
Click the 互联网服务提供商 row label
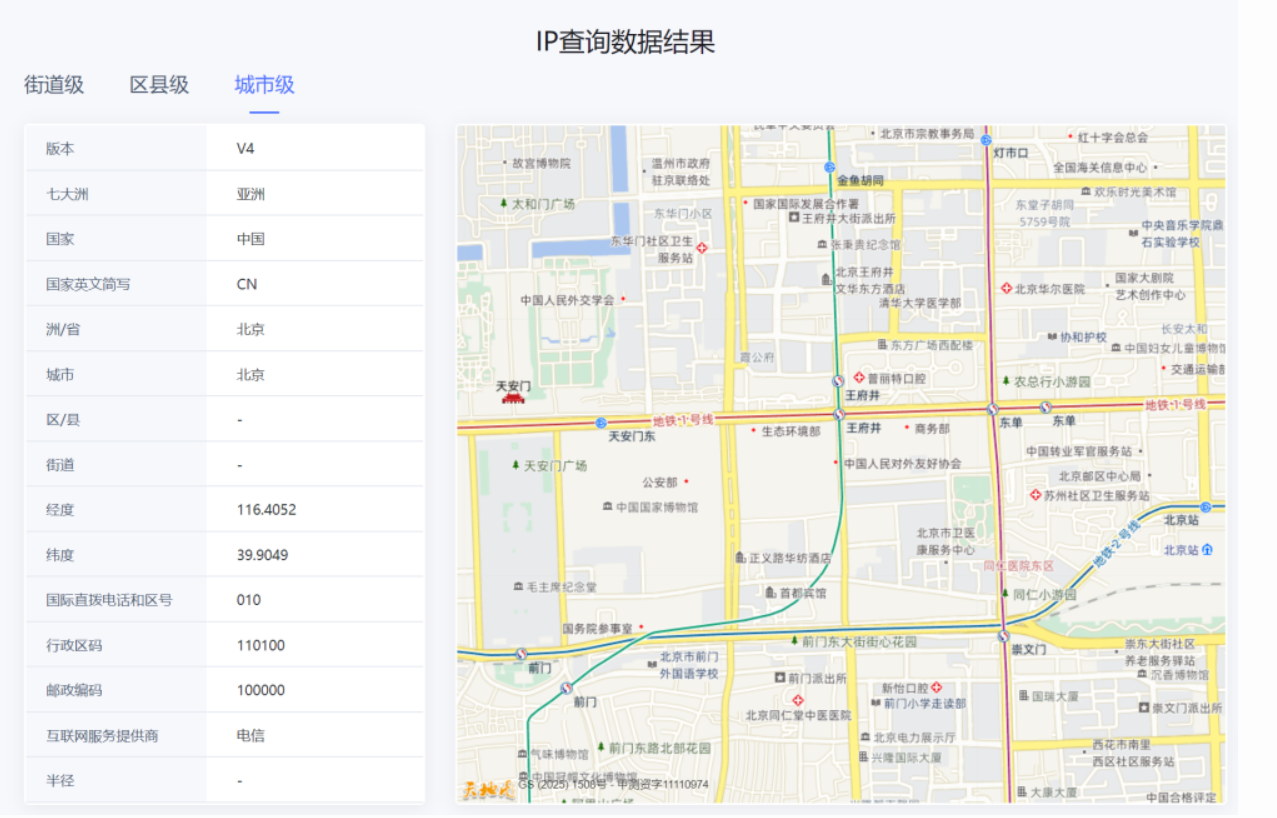pyautogui.click(x=102, y=735)
